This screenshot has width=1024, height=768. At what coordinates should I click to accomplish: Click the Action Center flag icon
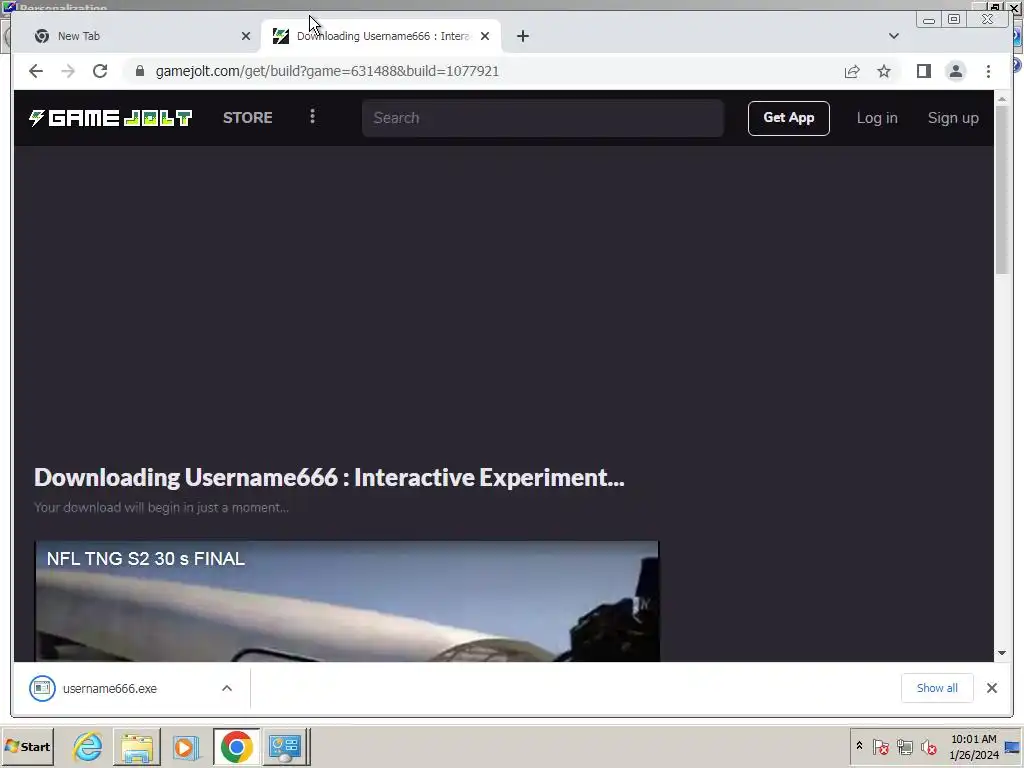[x=880, y=746]
